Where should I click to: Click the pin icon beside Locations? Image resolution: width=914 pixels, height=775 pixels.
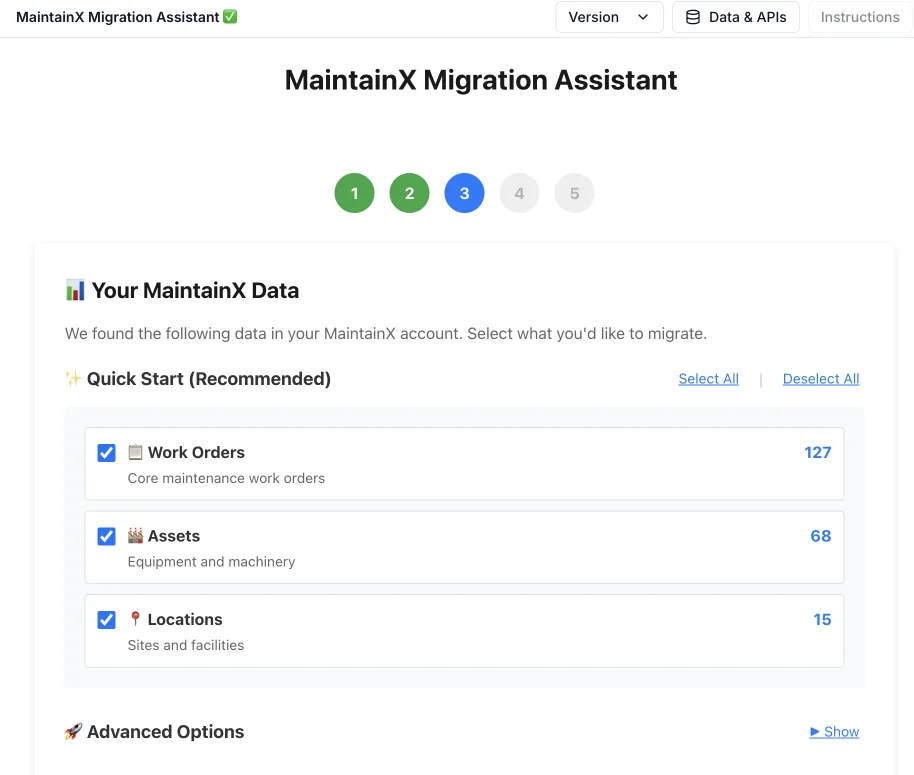click(x=135, y=620)
